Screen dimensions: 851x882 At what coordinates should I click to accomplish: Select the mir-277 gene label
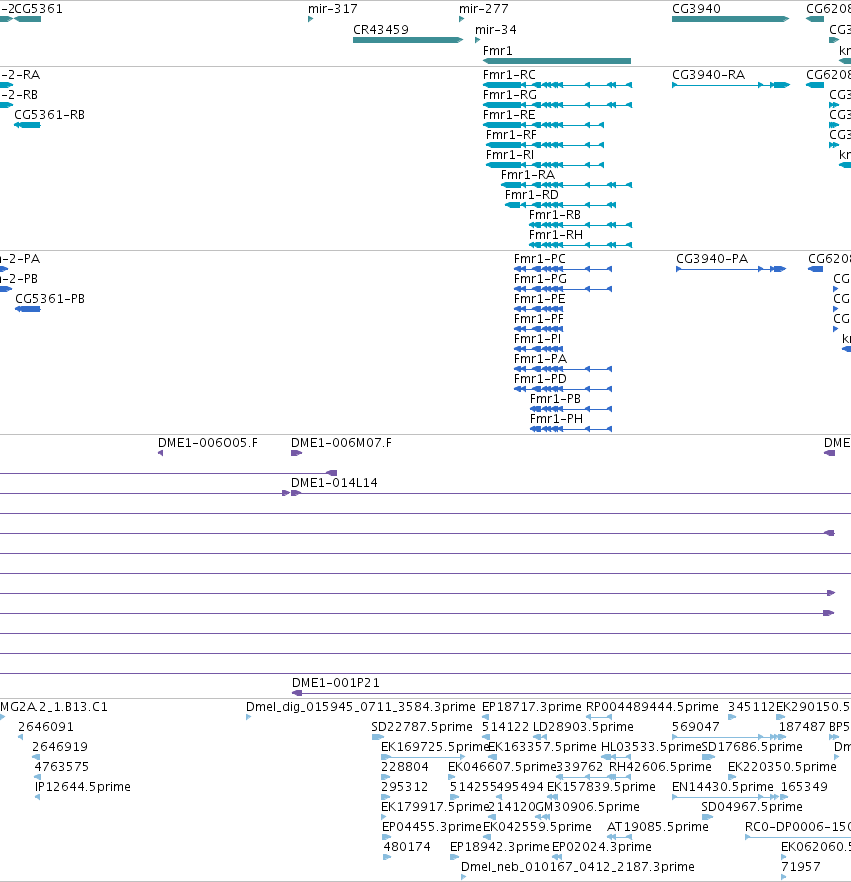pos(484,9)
